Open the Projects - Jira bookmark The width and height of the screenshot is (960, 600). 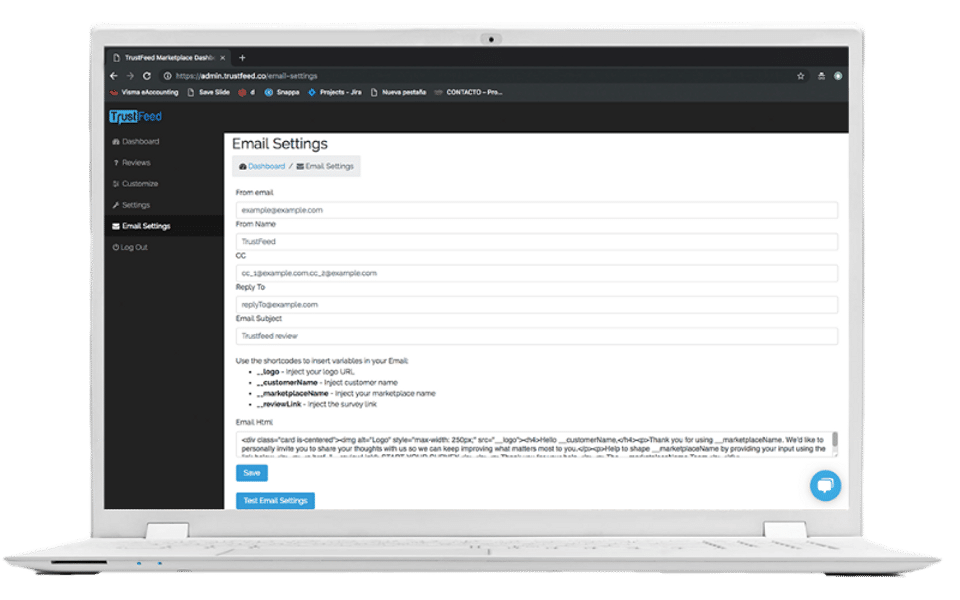click(x=335, y=92)
